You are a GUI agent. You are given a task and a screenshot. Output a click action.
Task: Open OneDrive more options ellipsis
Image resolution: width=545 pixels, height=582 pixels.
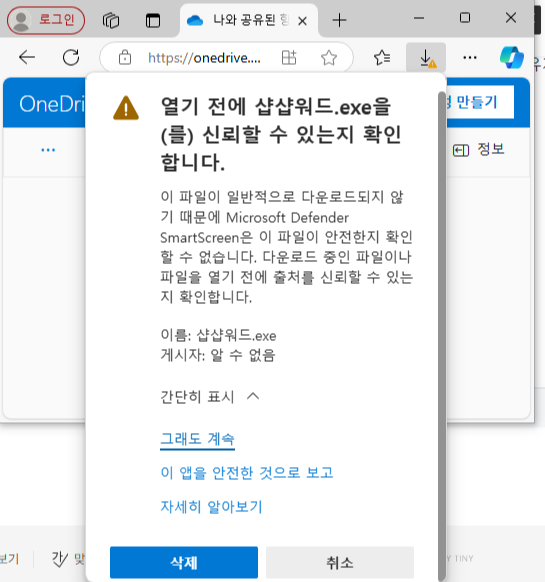point(48,150)
